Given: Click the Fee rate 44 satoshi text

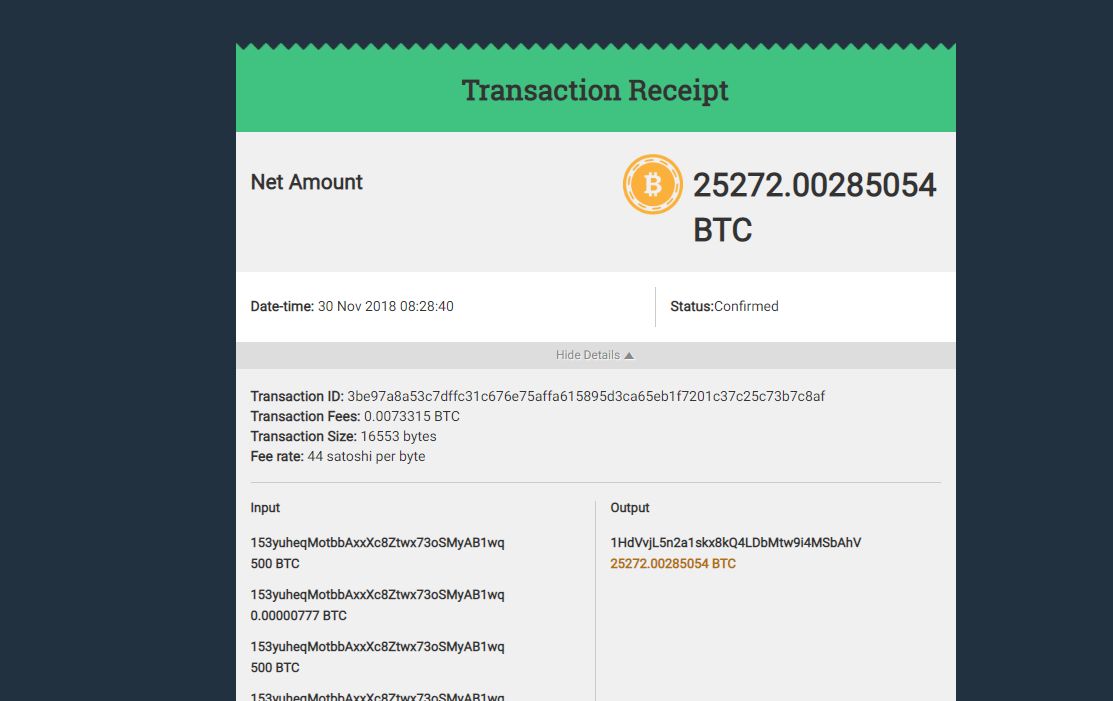Looking at the screenshot, I should click(338, 456).
